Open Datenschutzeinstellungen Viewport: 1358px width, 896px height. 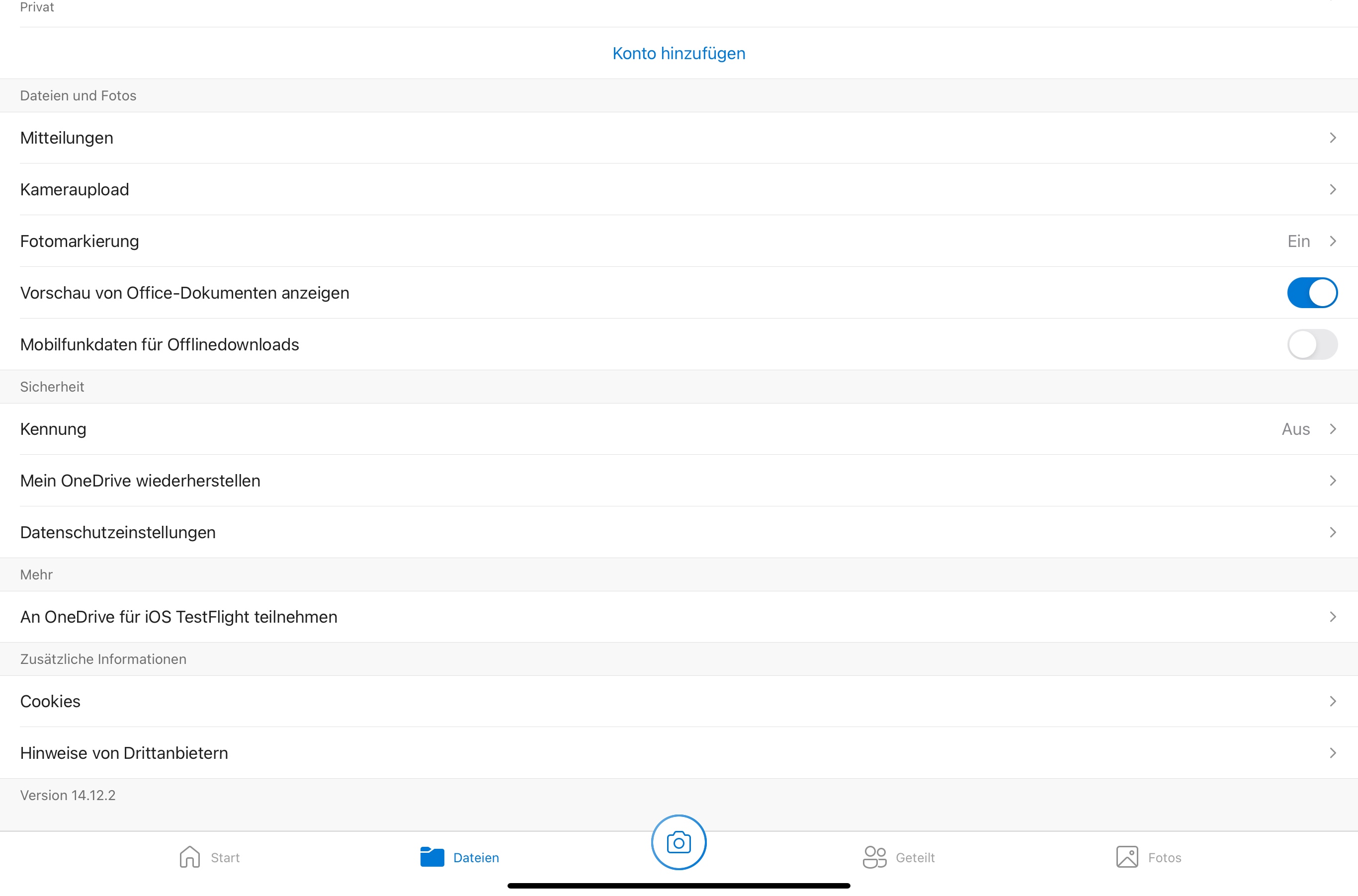[118, 532]
